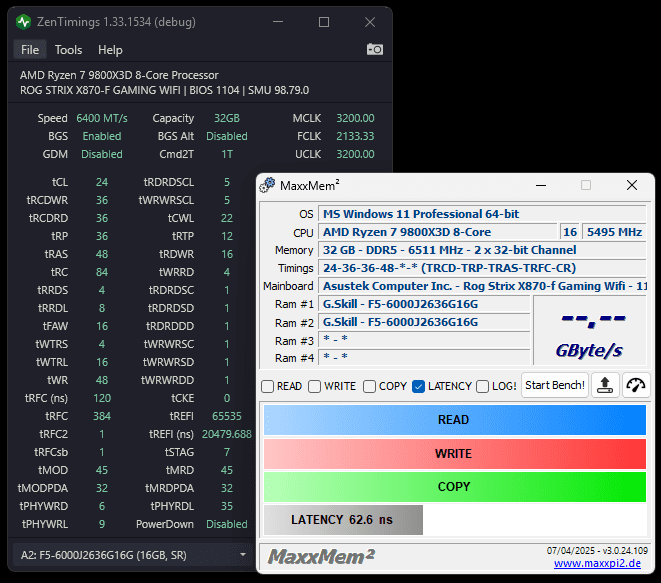
Task: Open the Help menu in ZenTimings
Action: click(x=110, y=50)
